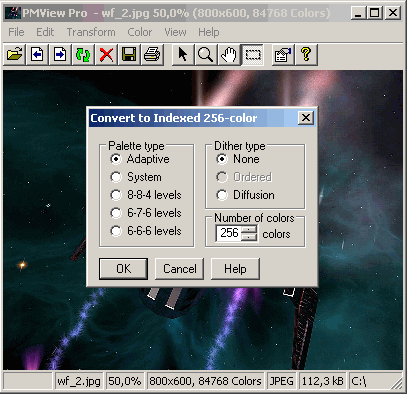Select 6-7-6 levels palette

(146, 213)
